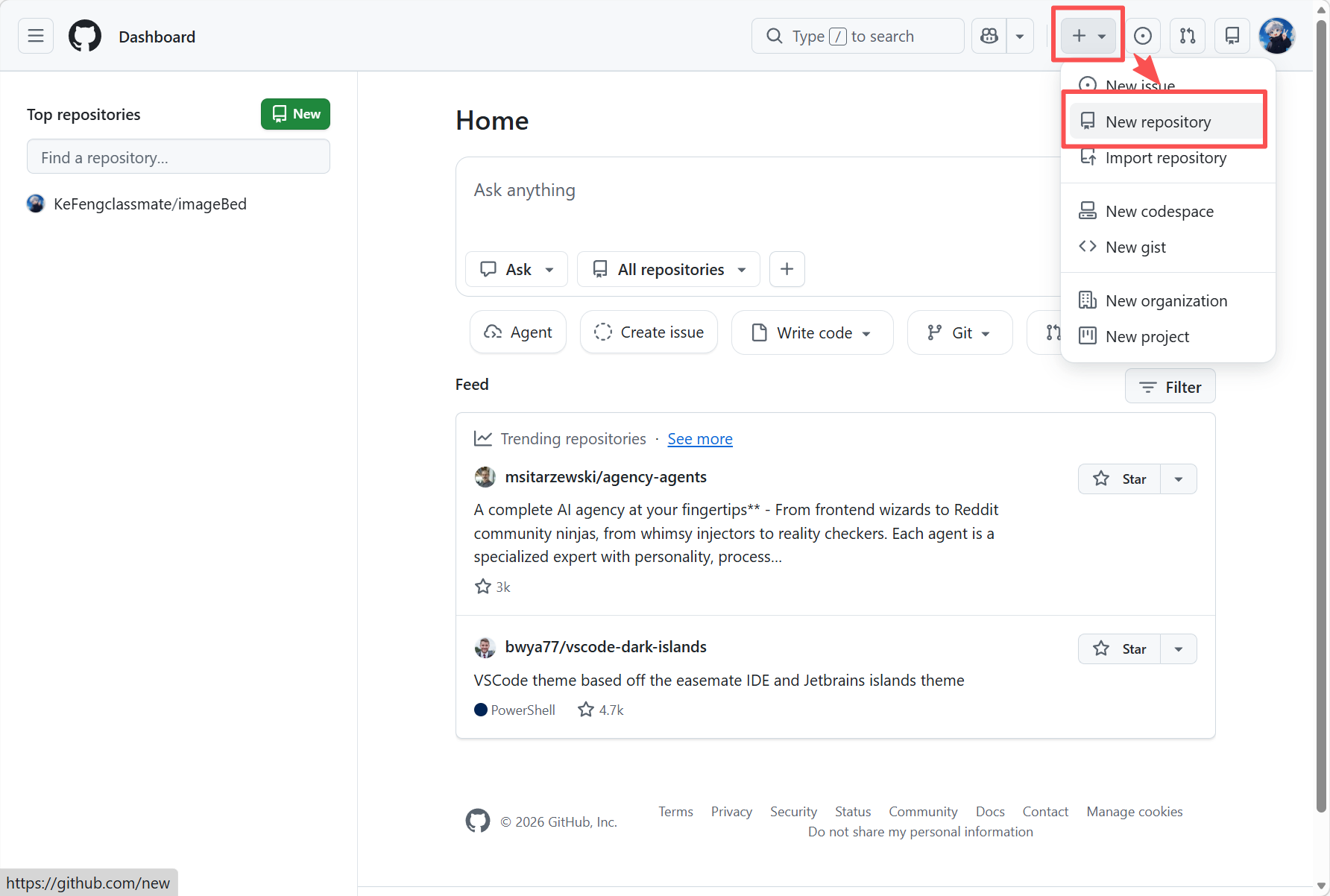Open msitarzewski/agency-agents repository

[605, 477]
